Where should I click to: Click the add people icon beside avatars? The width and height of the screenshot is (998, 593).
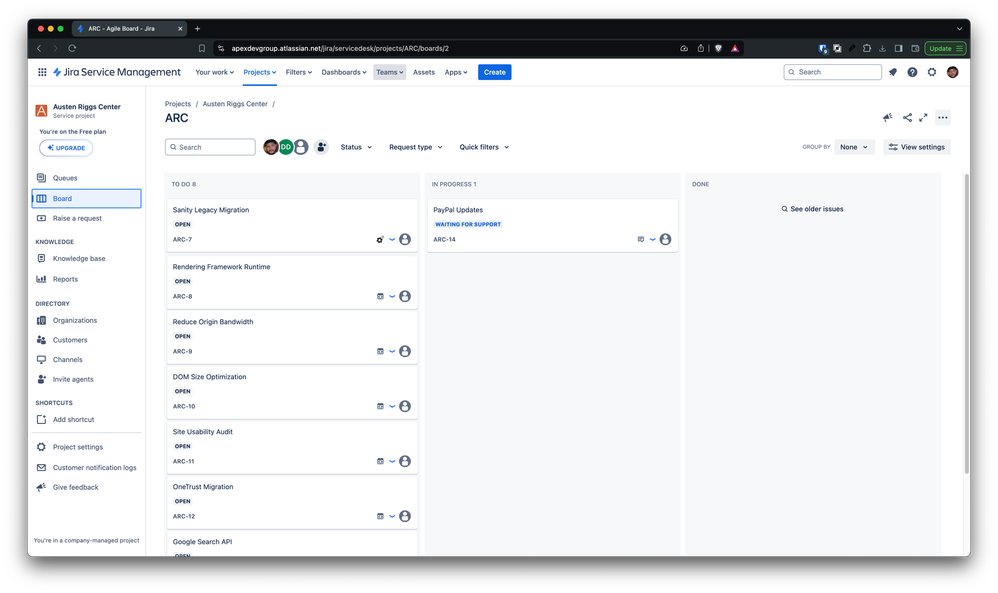321,147
